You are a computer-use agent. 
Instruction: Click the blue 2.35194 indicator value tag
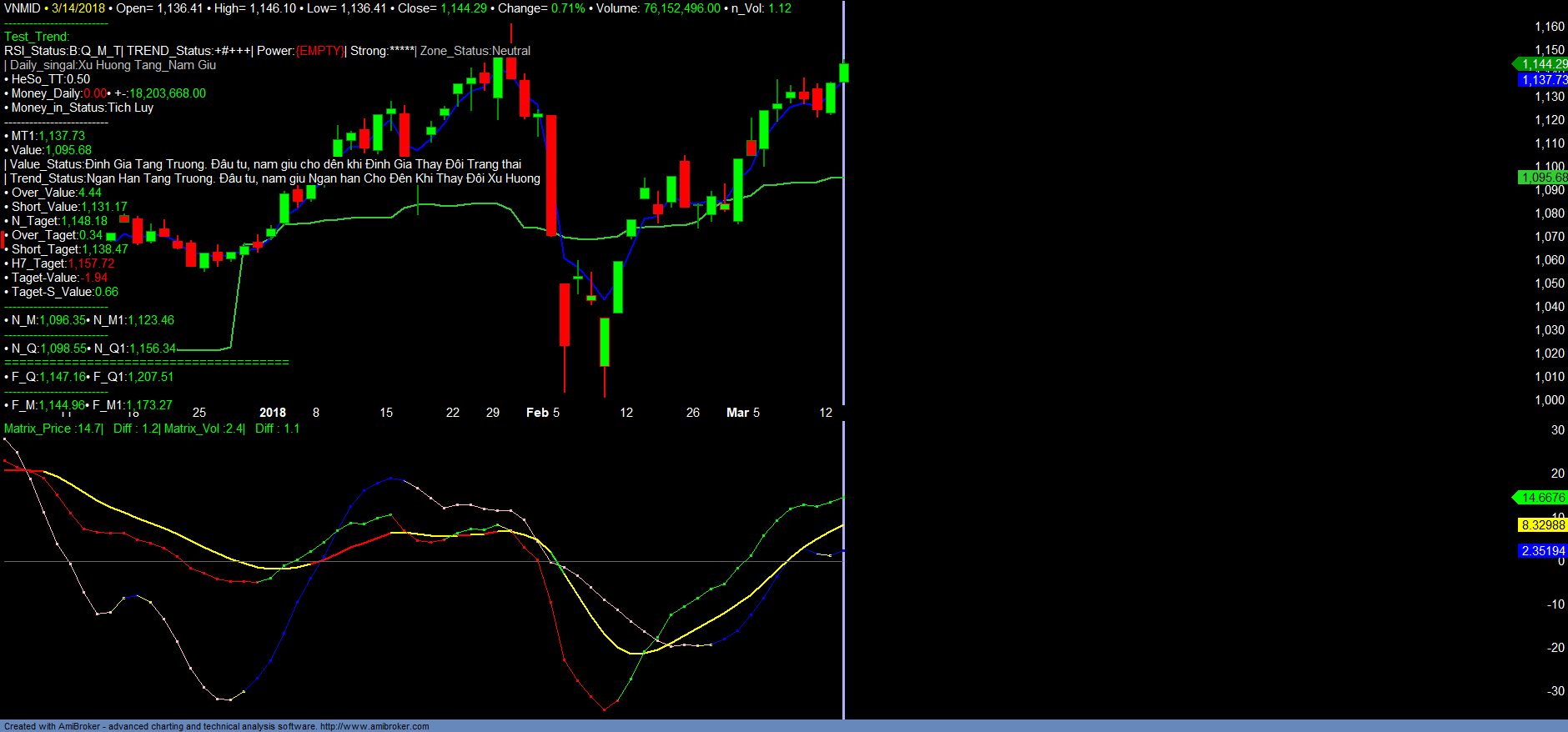1543,551
